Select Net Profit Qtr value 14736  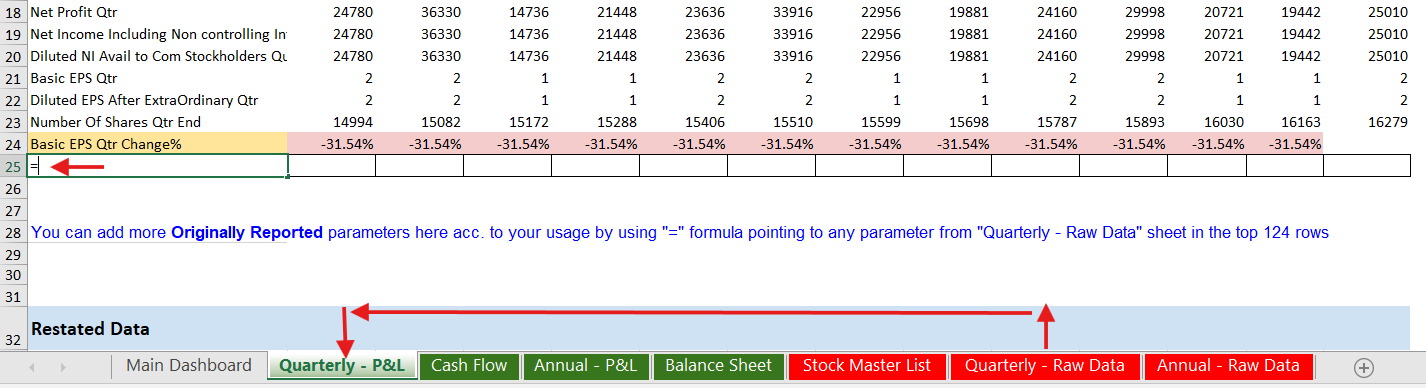[x=508, y=14]
